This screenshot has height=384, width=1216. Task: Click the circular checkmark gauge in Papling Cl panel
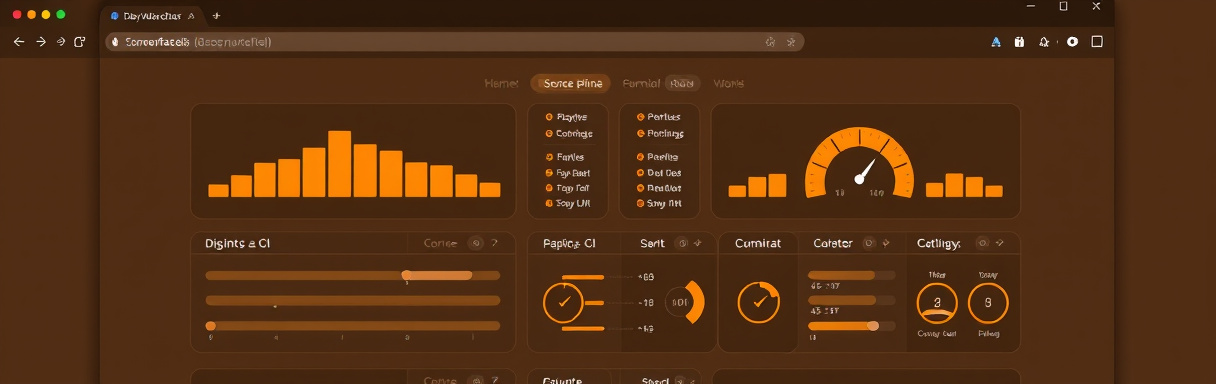pyautogui.click(x=563, y=302)
